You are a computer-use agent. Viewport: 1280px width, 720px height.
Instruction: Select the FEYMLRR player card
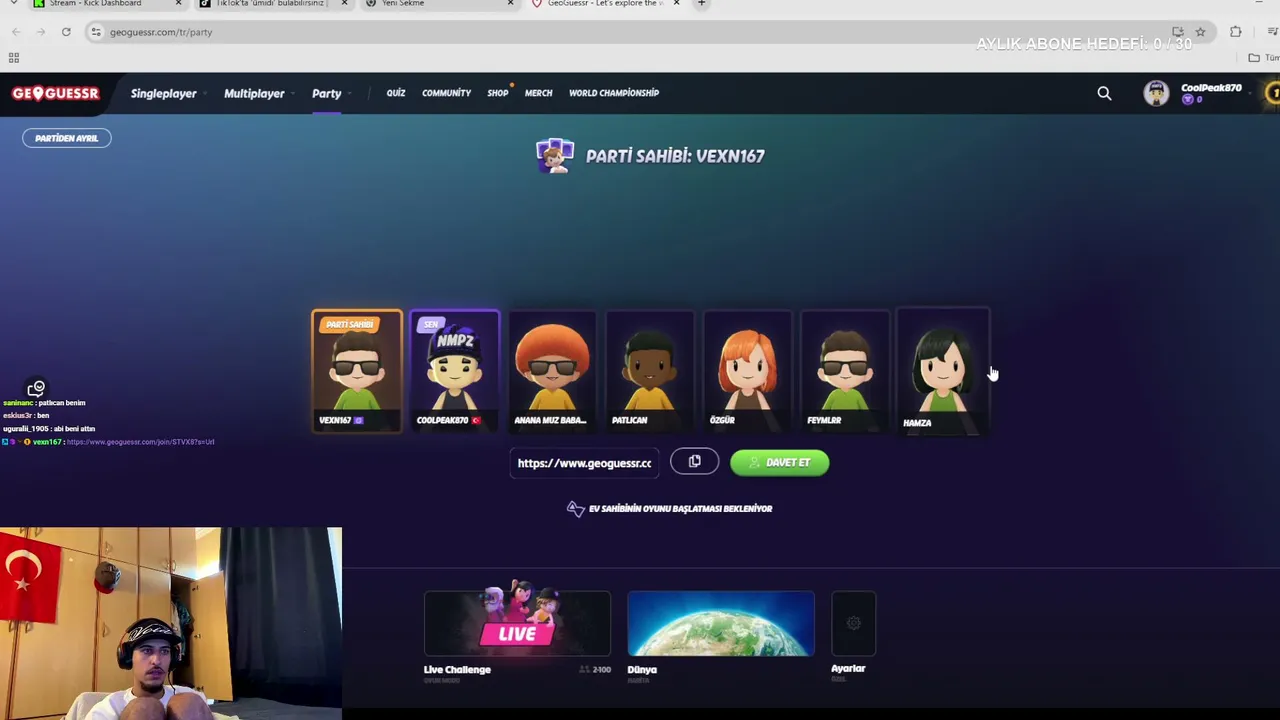pyautogui.click(x=845, y=371)
